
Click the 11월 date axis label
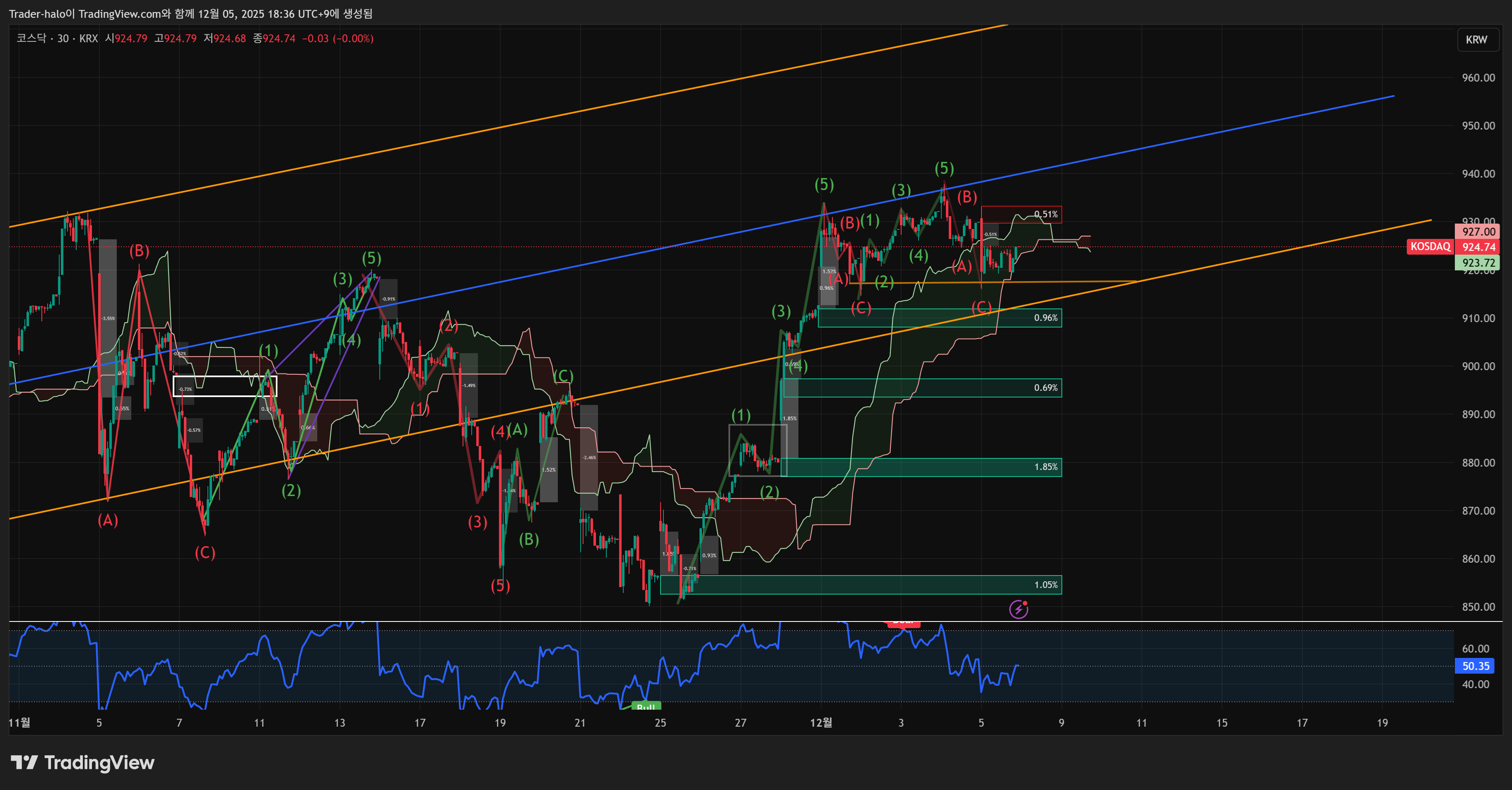(x=19, y=723)
